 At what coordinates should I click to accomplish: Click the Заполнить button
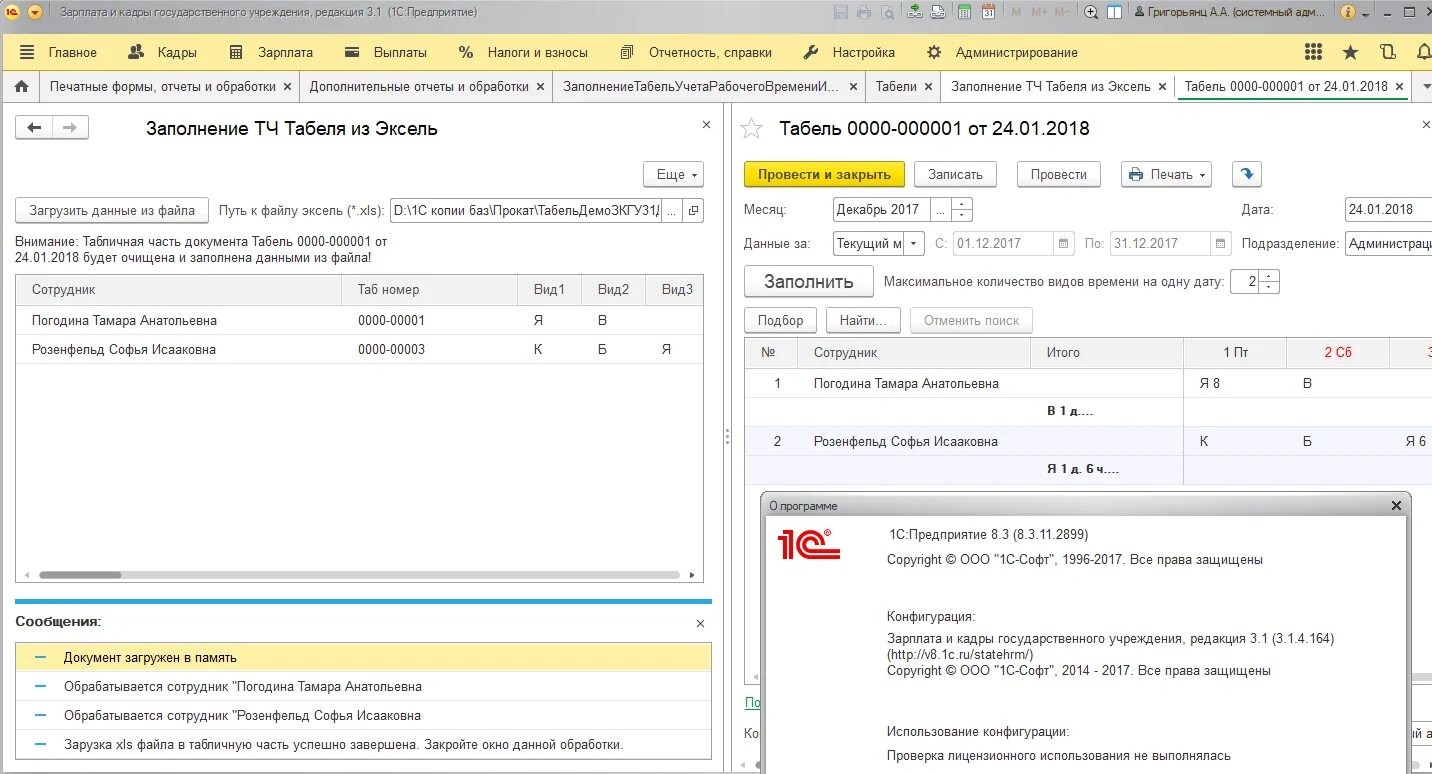pyautogui.click(x=809, y=281)
